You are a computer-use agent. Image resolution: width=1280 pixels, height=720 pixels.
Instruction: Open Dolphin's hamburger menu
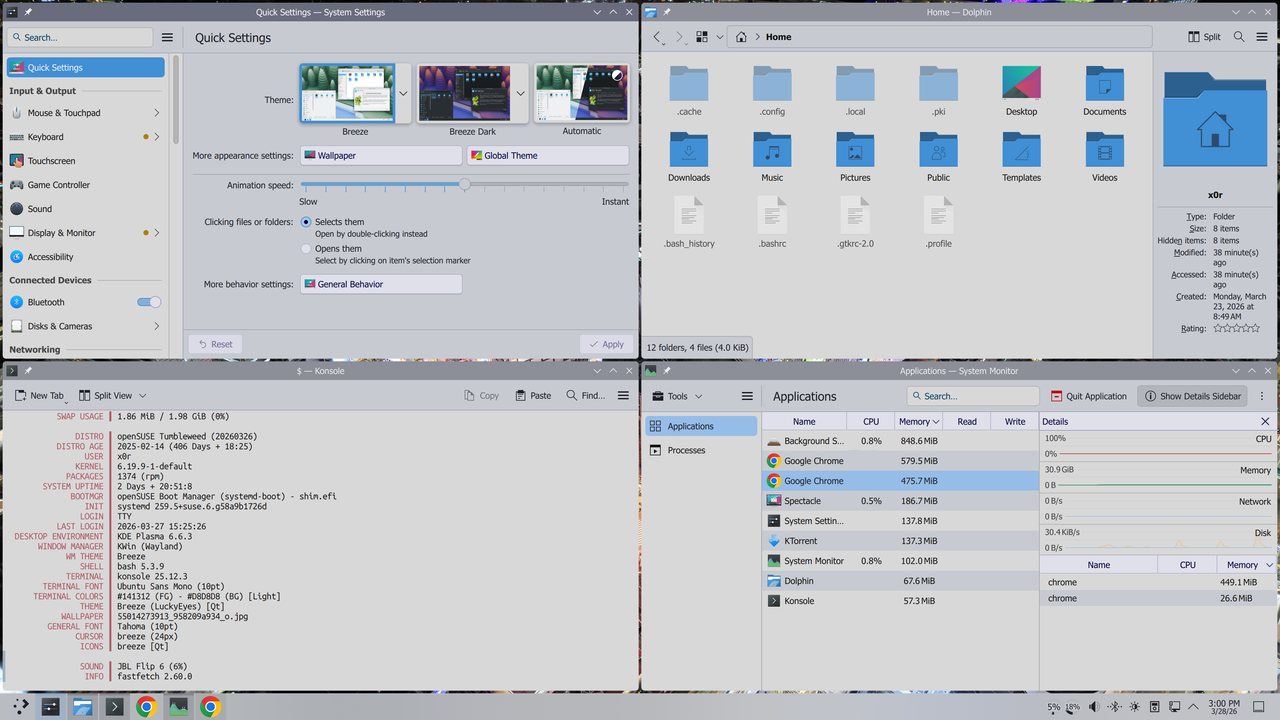click(1263, 37)
